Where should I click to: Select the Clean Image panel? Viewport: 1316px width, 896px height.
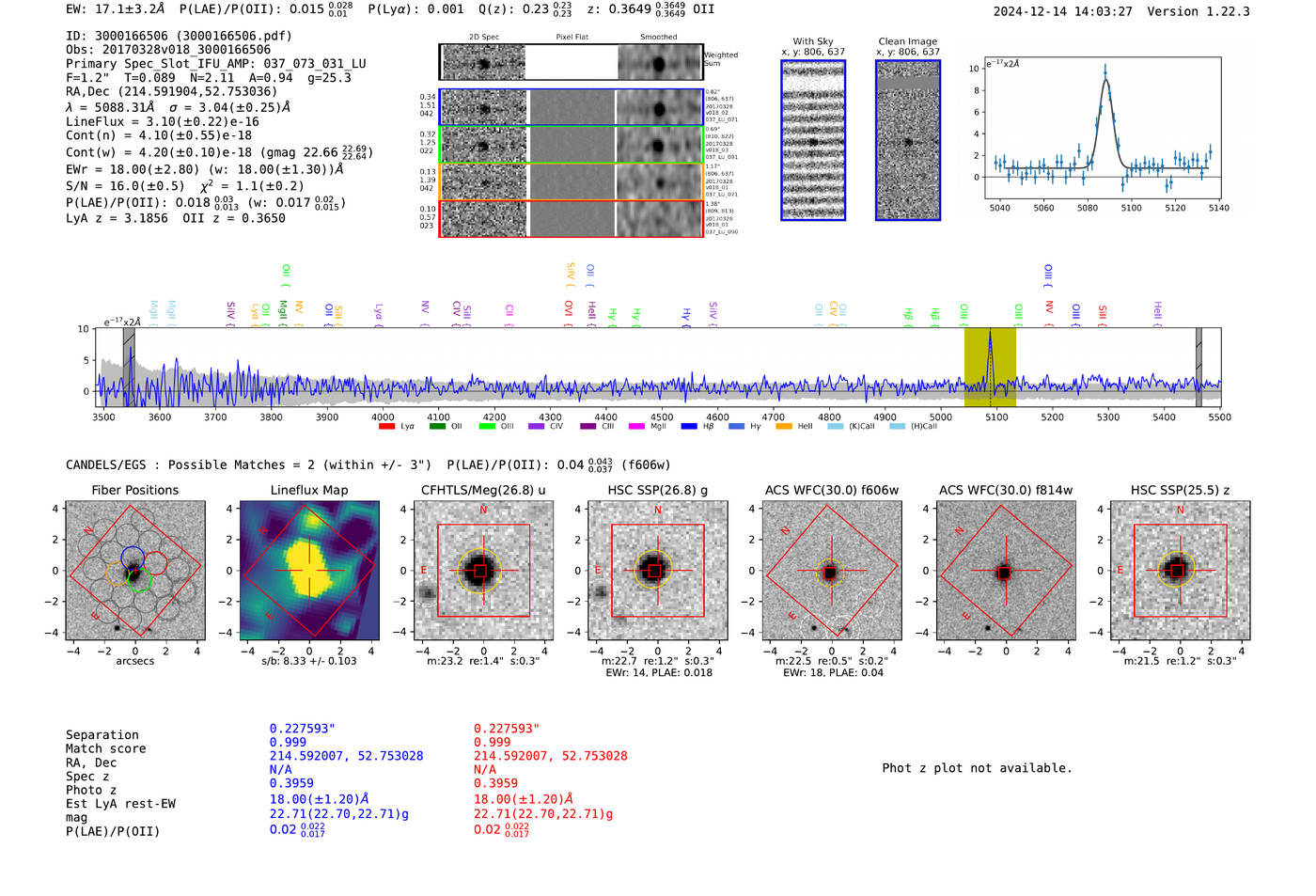pyautogui.click(x=908, y=140)
